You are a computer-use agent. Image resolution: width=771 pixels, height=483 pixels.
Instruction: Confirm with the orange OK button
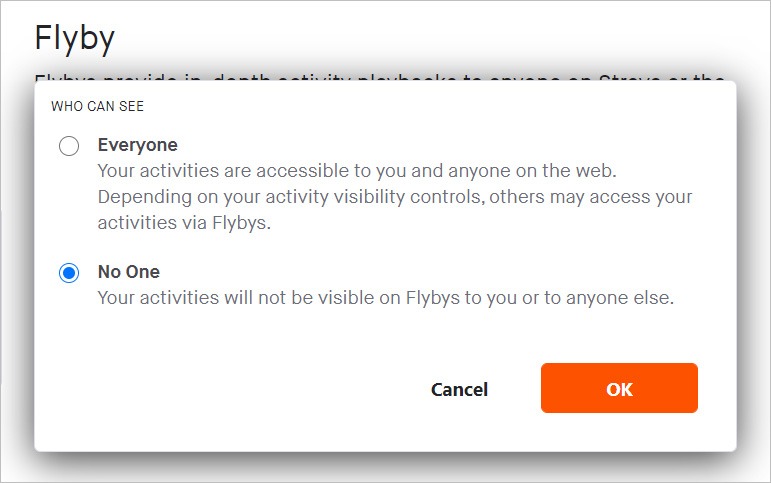point(619,388)
